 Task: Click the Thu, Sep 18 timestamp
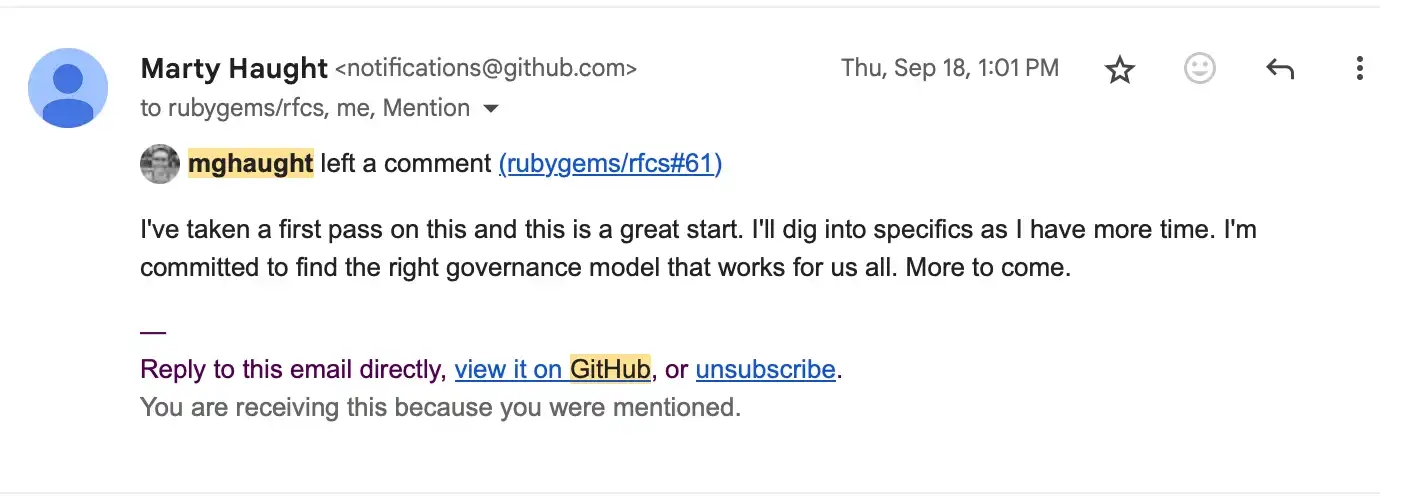pyautogui.click(x=949, y=68)
